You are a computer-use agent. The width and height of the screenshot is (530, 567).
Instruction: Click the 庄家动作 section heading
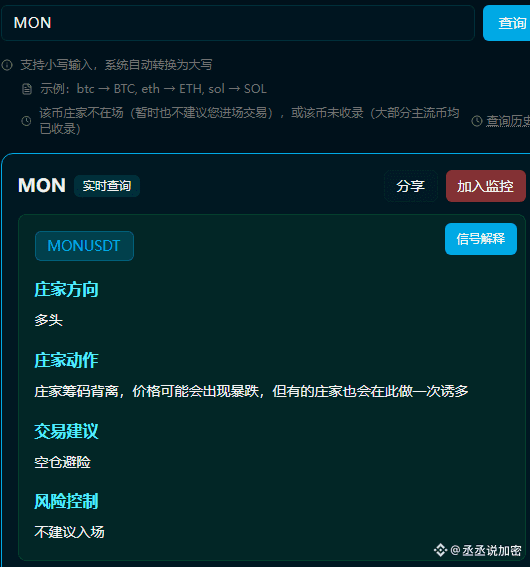coord(66,361)
